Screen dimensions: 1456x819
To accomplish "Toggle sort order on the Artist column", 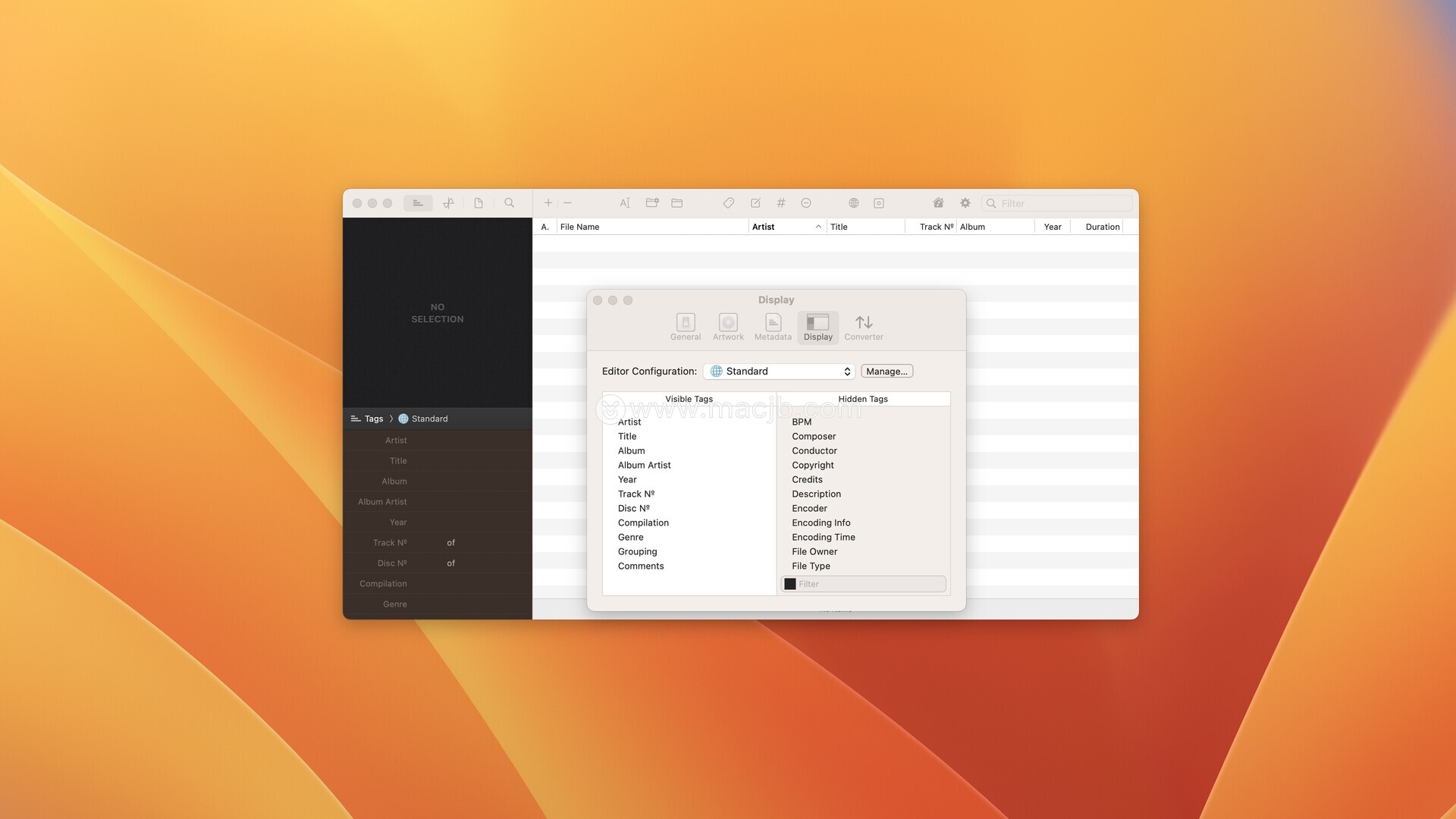I will tap(786, 227).
